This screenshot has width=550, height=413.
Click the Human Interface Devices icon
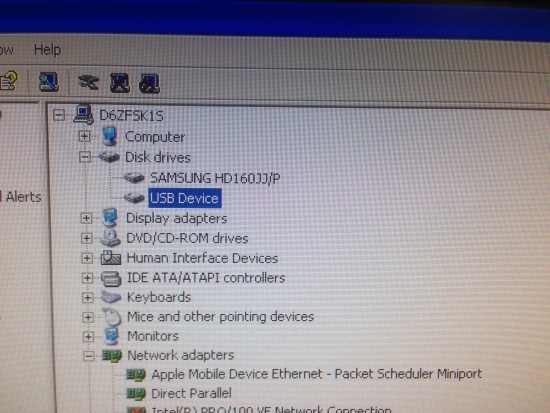[111, 258]
